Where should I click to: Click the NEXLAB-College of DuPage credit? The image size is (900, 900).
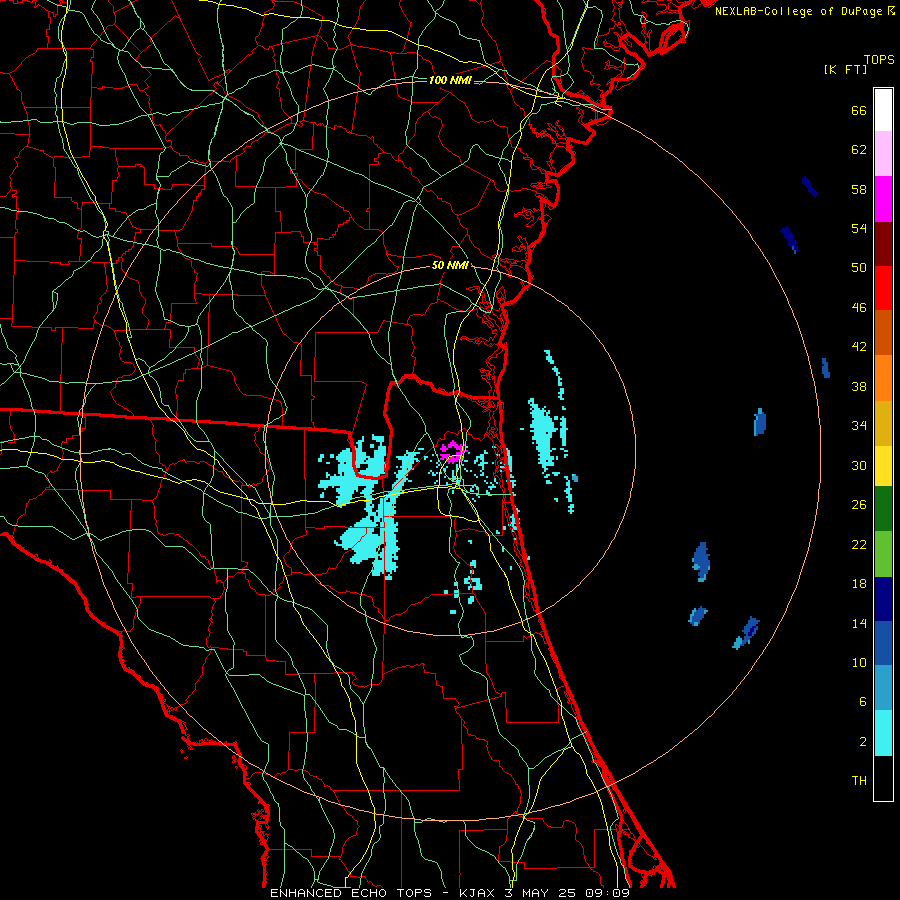coord(804,11)
